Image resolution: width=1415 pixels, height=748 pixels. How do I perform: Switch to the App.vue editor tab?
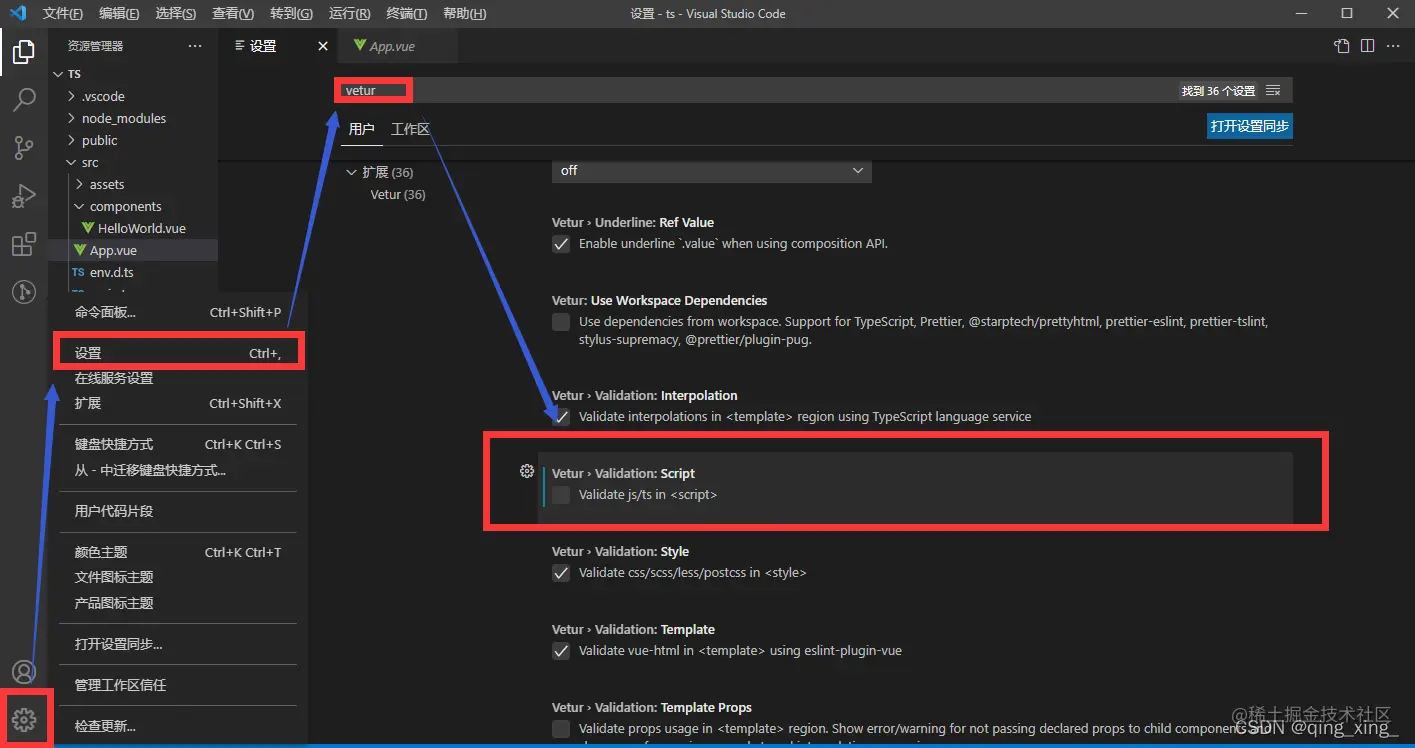point(398,46)
